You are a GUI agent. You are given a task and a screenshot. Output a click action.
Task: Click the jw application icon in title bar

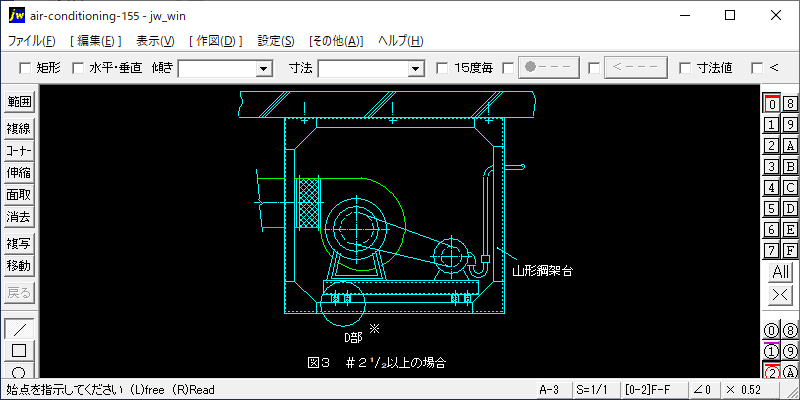click(x=16, y=16)
